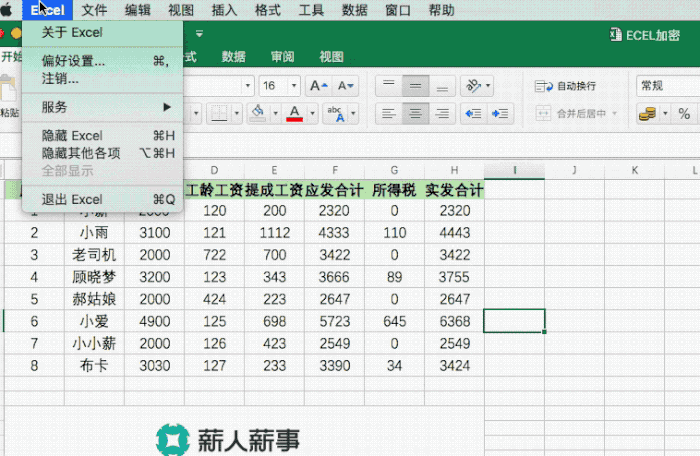Image resolution: width=700 pixels, height=456 pixels.
Task: Expand 合并后居中 options arrow
Action: click(x=614, y=113)
